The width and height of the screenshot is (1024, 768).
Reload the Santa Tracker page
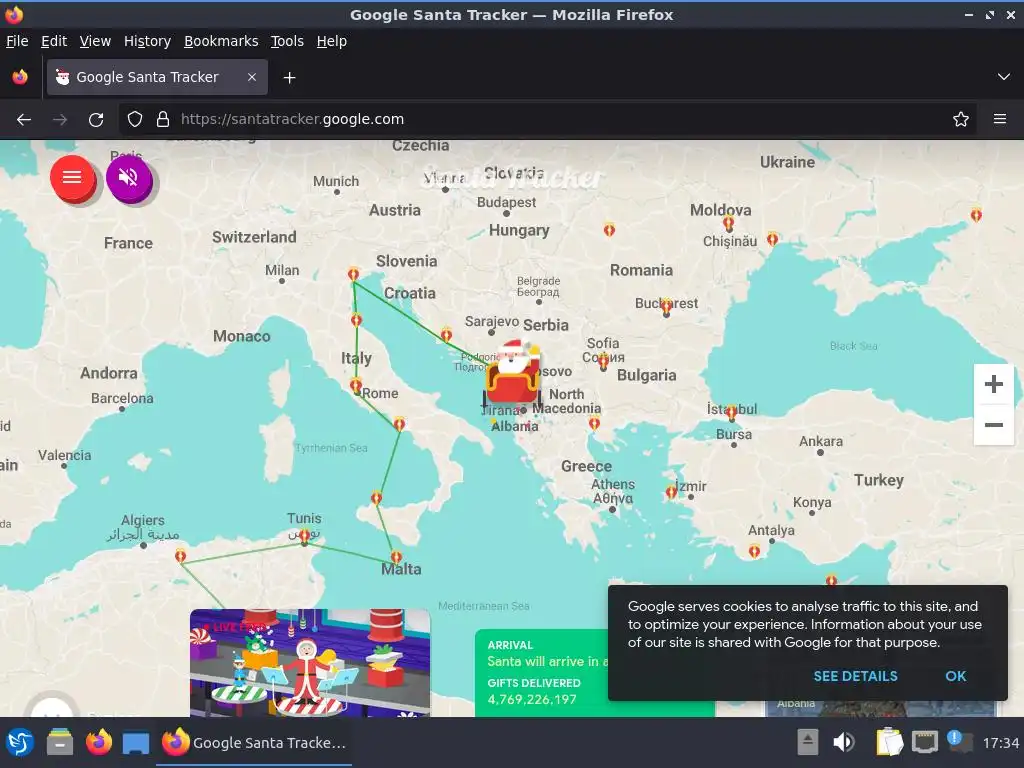pos(96,120)
